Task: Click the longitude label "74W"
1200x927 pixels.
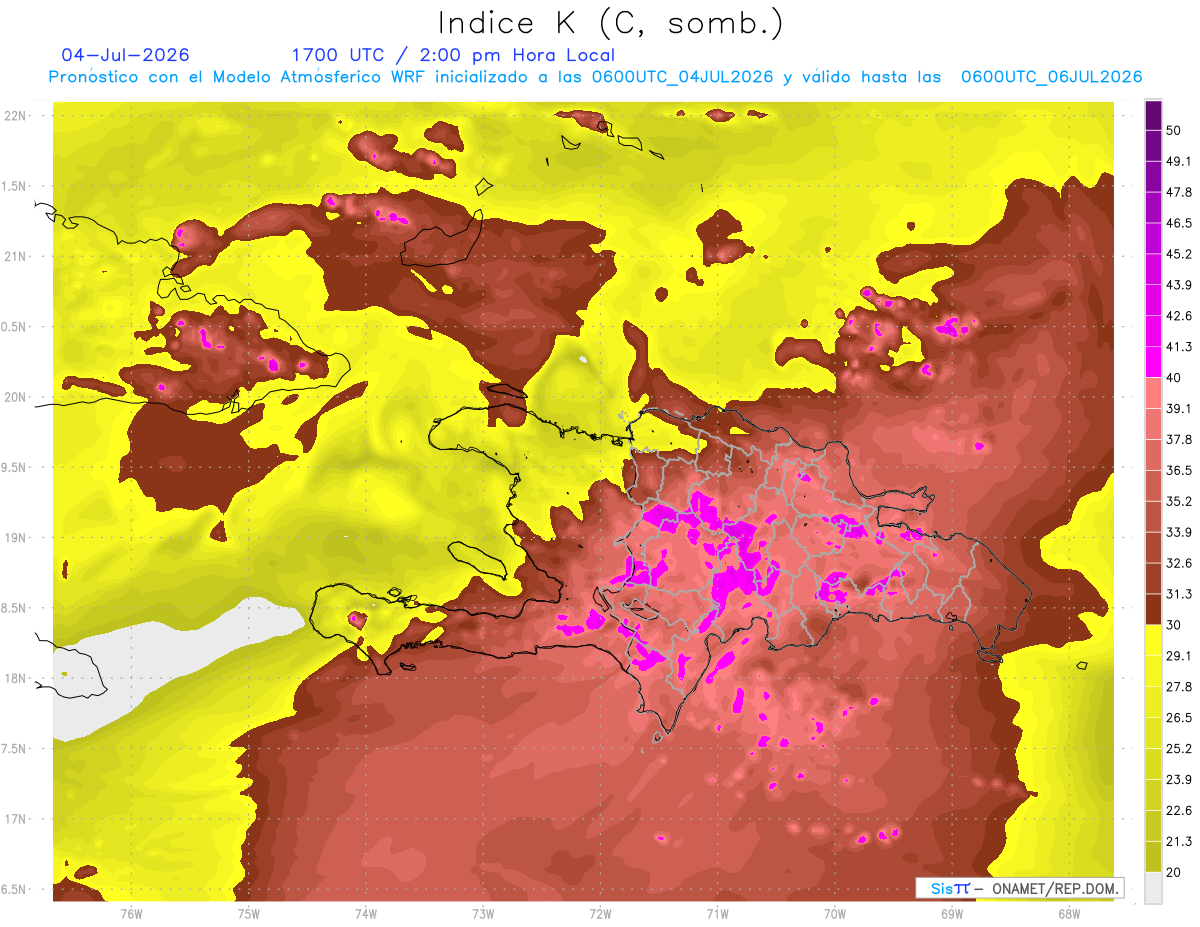Action: pos(365,914)
